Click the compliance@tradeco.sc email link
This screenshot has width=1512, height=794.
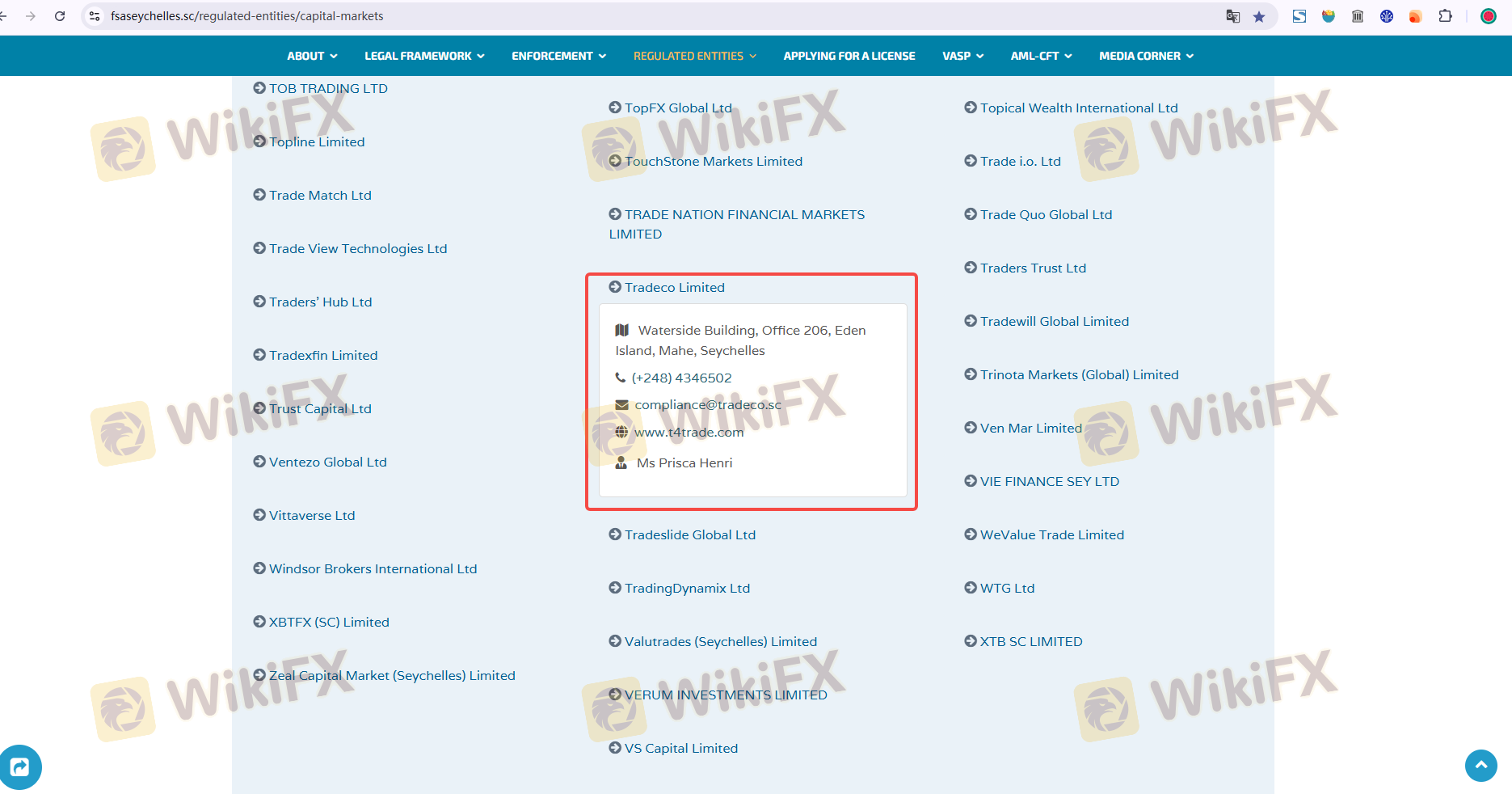point(707,404)
